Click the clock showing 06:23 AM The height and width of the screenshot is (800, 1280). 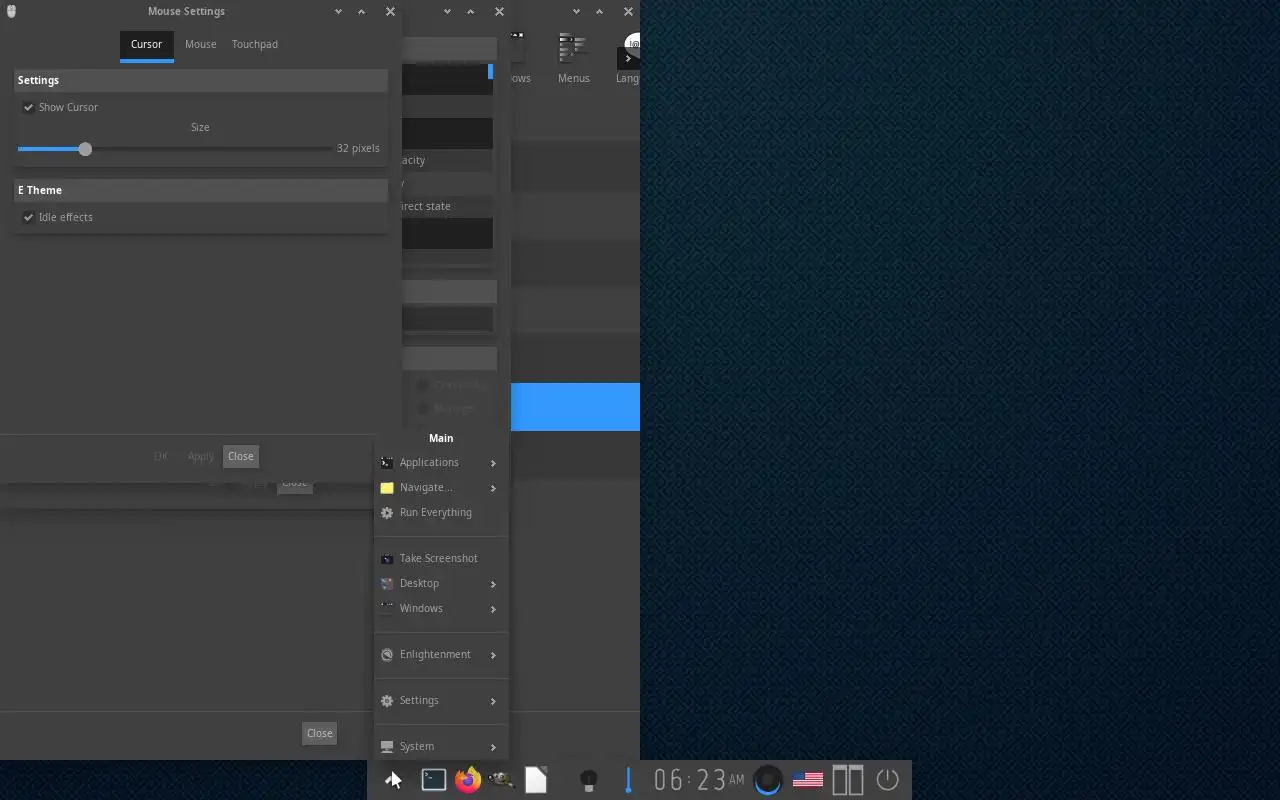pyautogui.click(x=699, y=780)
